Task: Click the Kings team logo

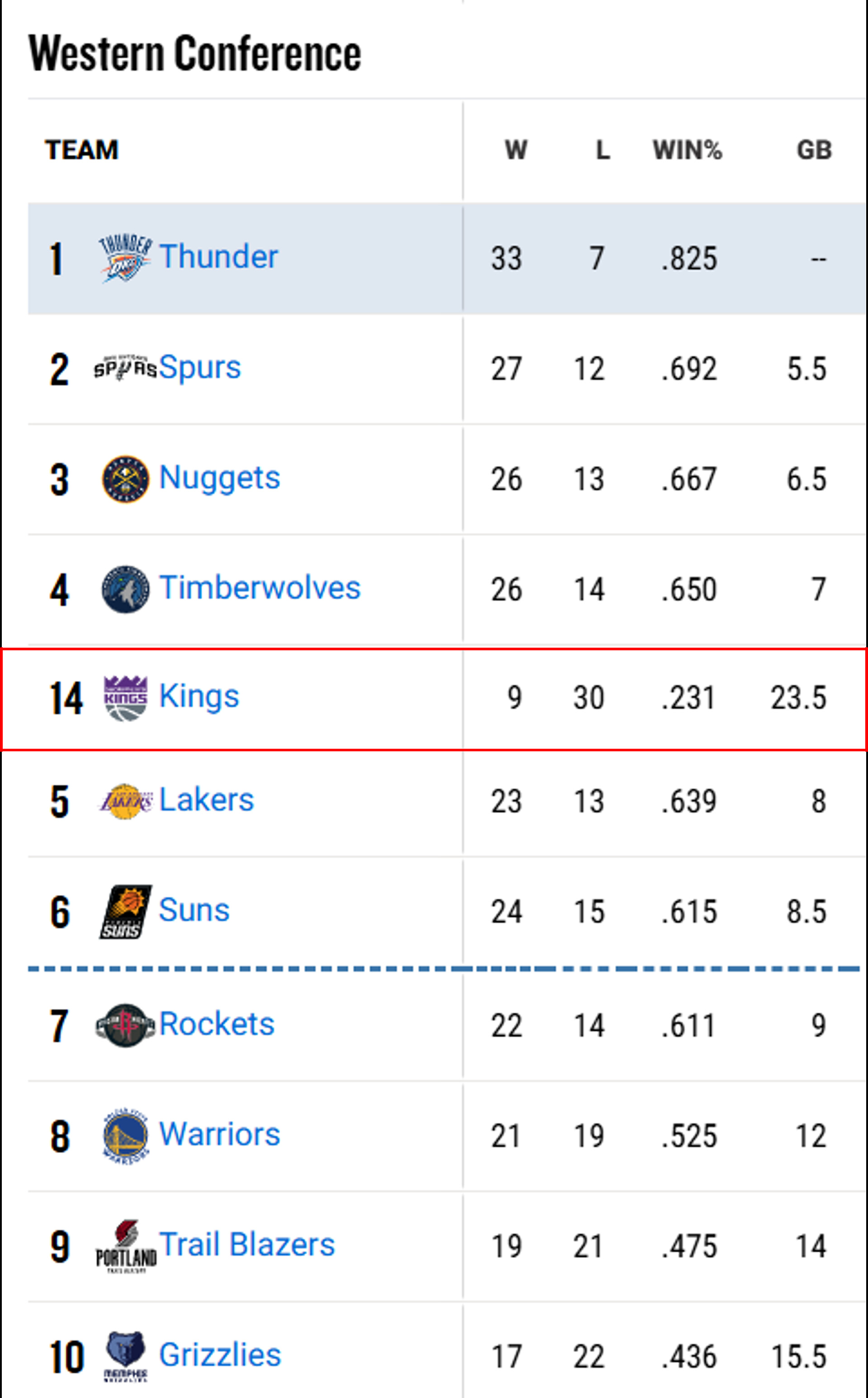Action: pos(125,698)
